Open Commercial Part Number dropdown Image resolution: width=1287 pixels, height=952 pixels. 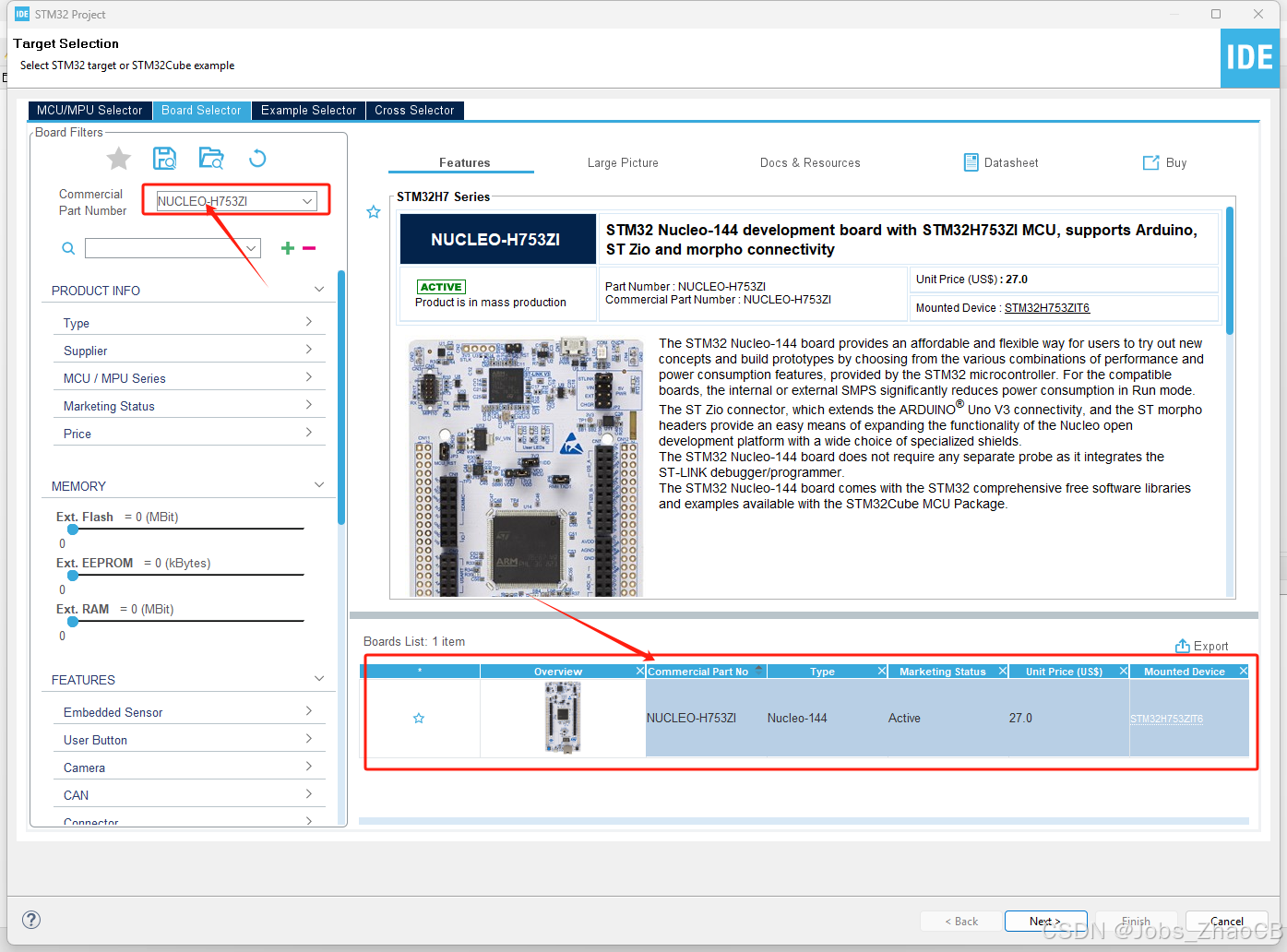point(307,201)
